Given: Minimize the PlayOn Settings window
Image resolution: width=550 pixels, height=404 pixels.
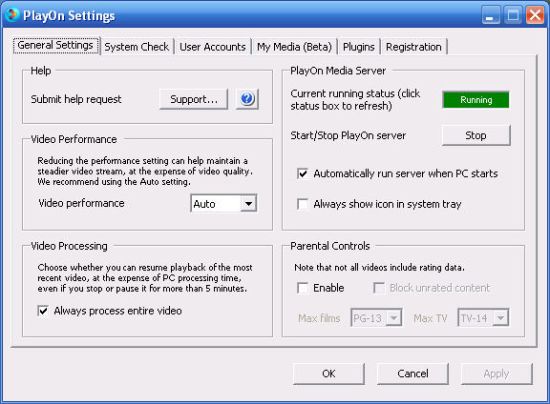Looking at the screenshot, I should click(491, 15).
